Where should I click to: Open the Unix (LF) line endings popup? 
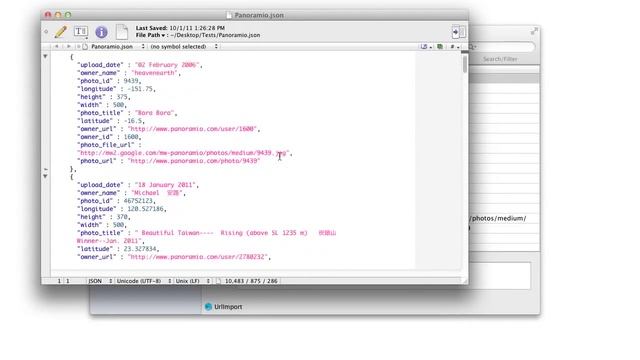(x=193, y=281)
